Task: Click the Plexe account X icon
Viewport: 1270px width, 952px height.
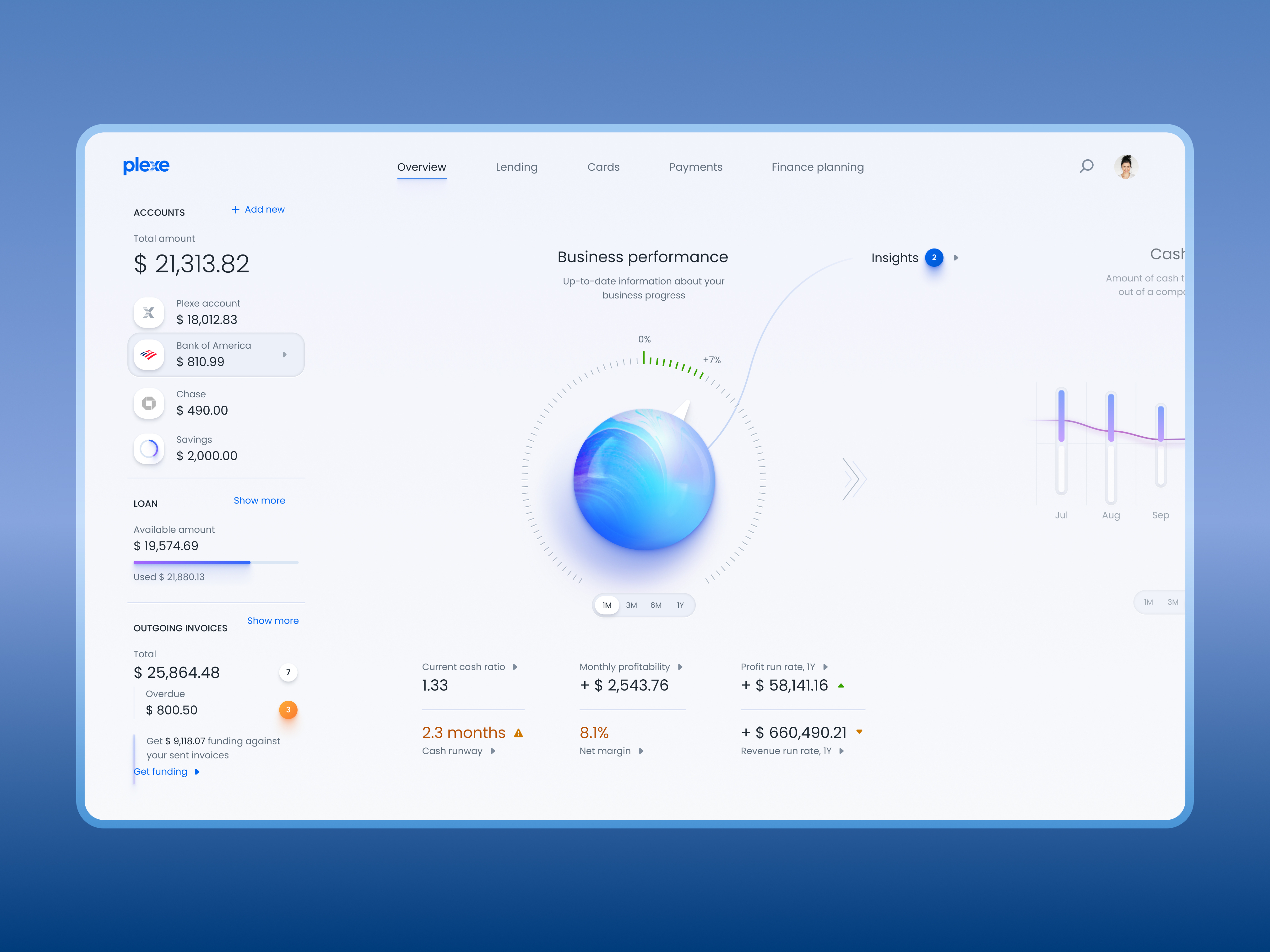Action: coord(149,313)
